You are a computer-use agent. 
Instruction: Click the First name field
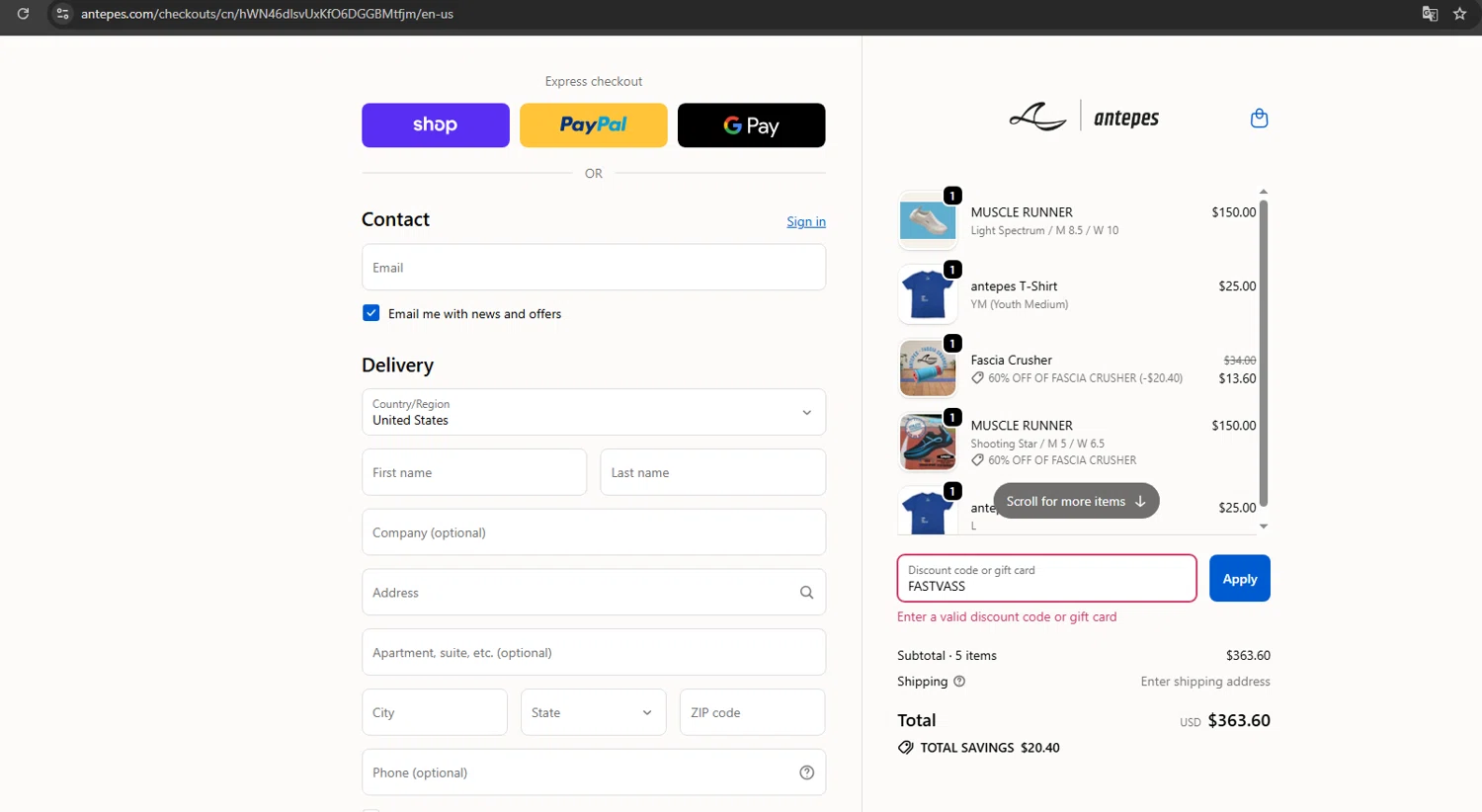pos(474,472)
